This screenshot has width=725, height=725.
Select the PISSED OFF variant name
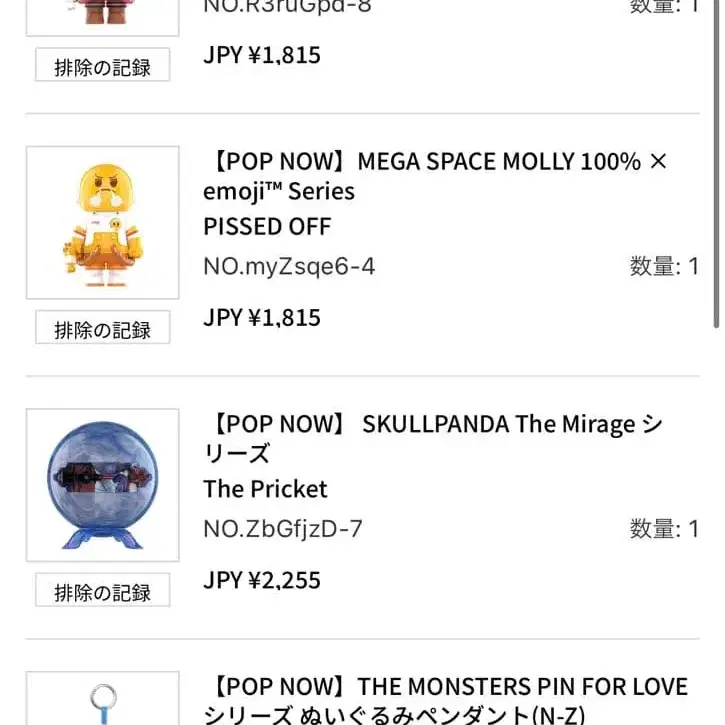[x=267, y=227]
